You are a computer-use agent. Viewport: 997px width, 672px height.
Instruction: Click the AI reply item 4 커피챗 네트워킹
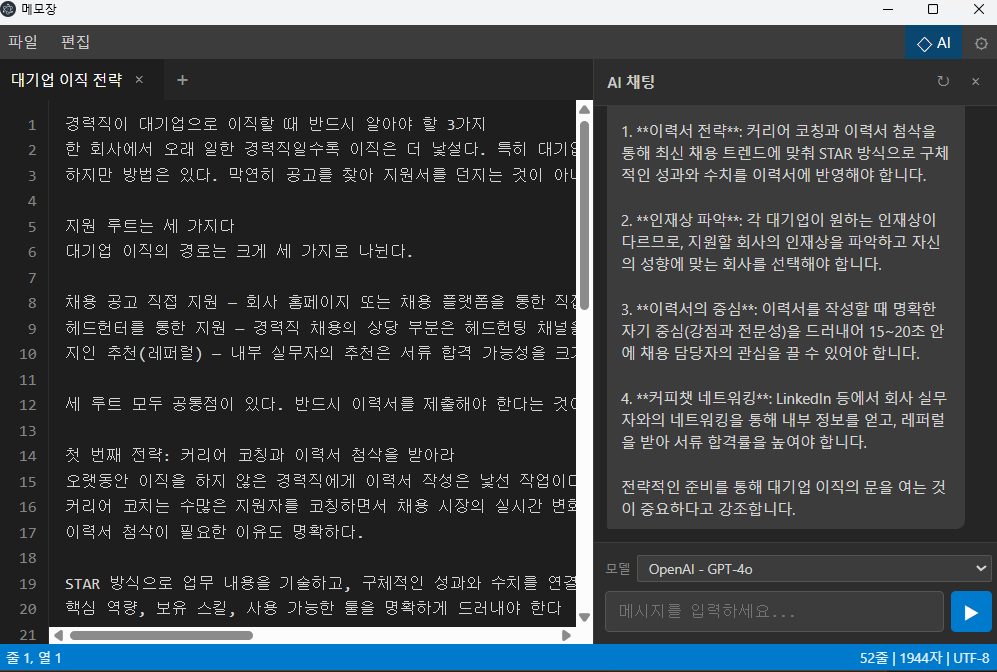[784, 420]
